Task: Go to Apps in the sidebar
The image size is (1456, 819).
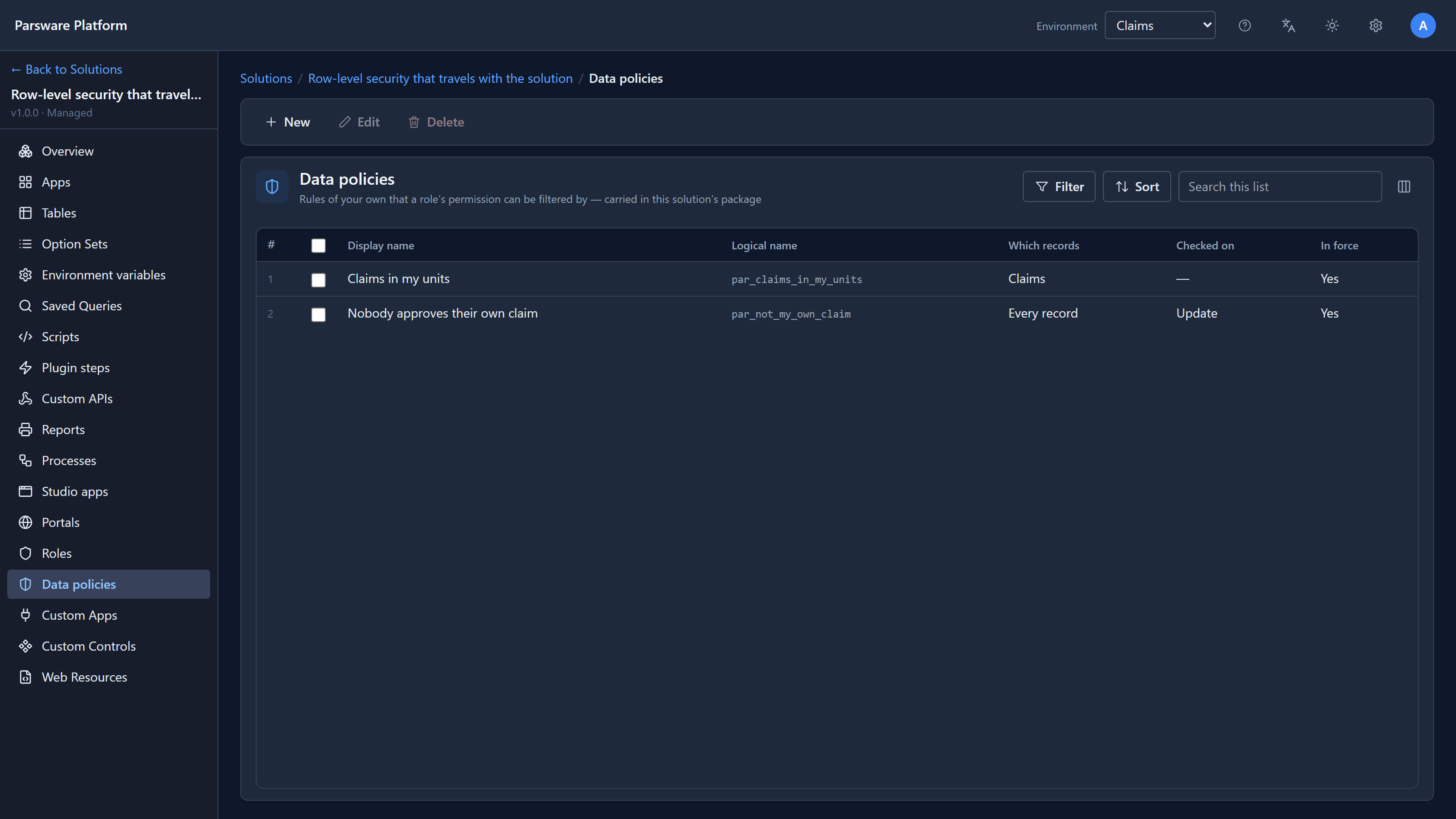Action: click(x=109, y=182)
